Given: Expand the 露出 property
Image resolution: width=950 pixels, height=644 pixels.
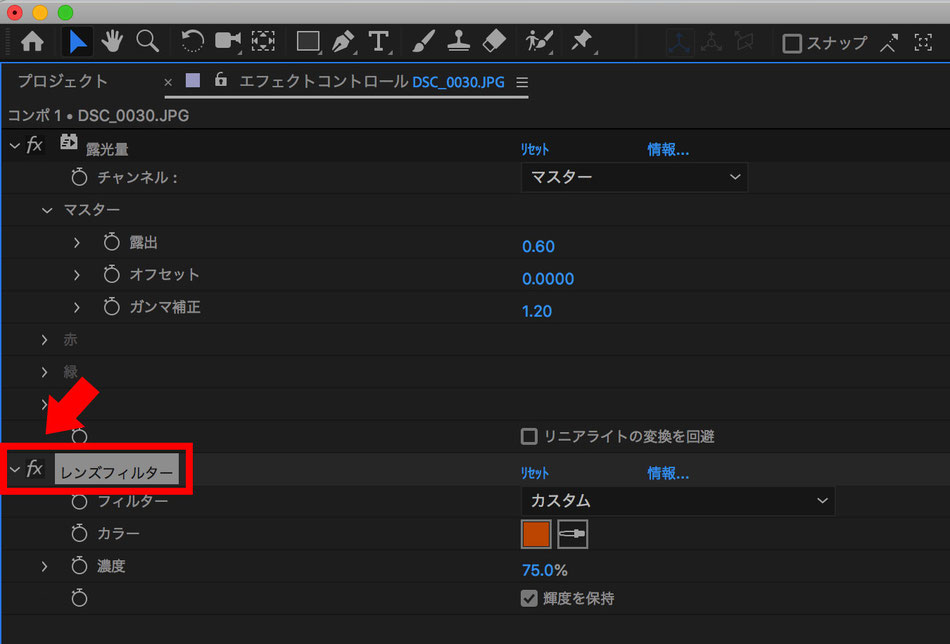Looking at the screenshot, I should (76, 242).
